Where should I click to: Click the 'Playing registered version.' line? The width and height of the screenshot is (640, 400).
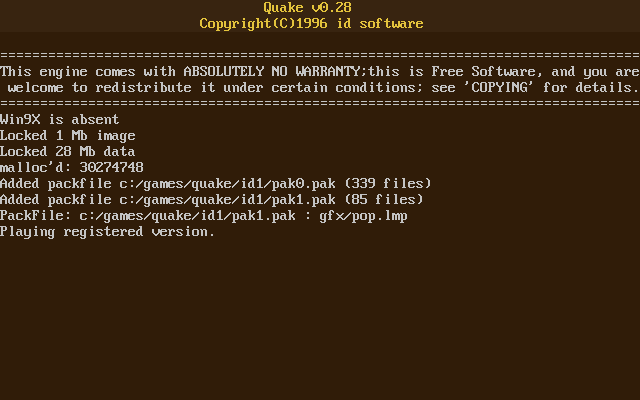tap(107, 232)
